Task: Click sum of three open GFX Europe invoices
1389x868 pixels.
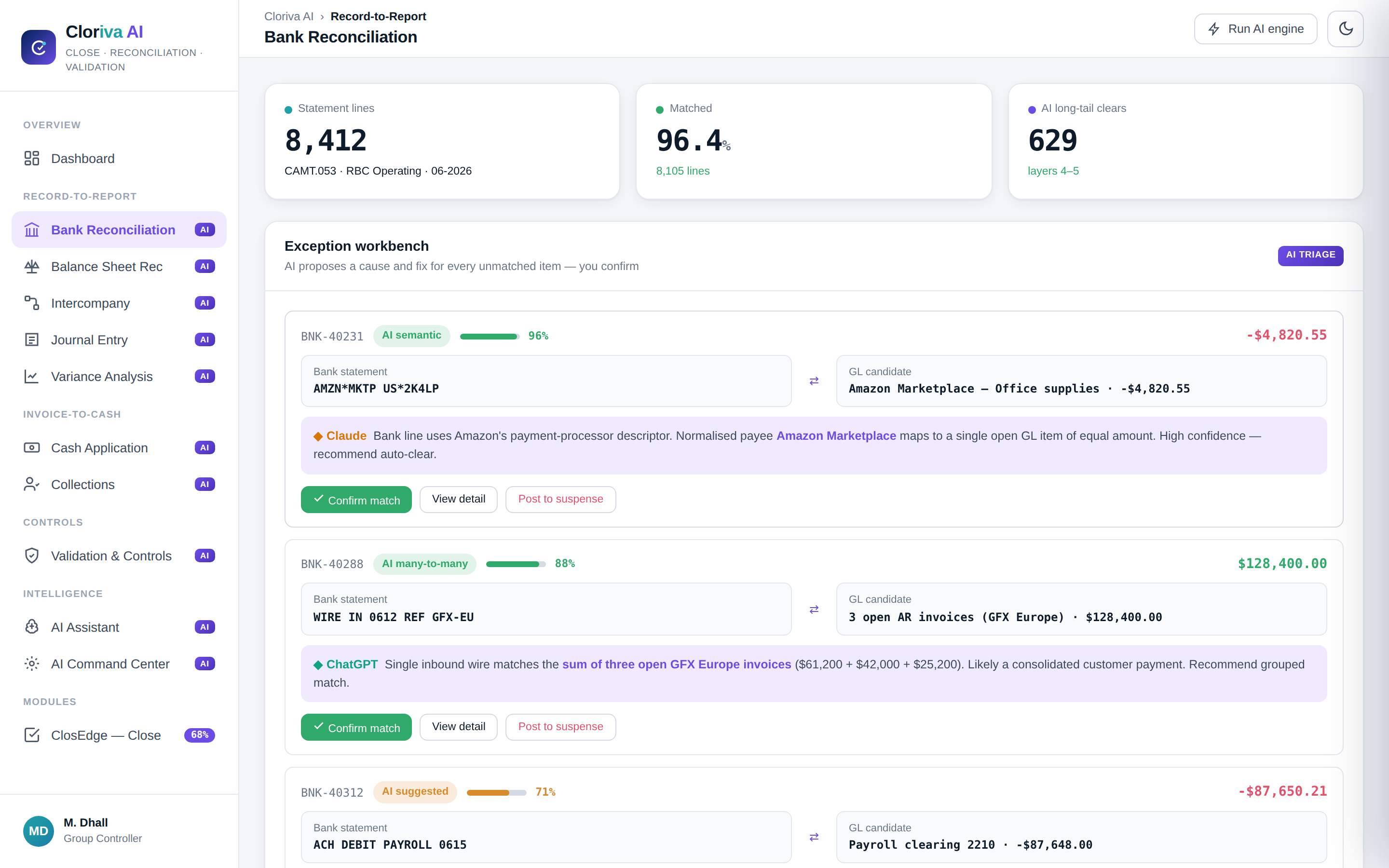Action: click(x=676, y=664)
